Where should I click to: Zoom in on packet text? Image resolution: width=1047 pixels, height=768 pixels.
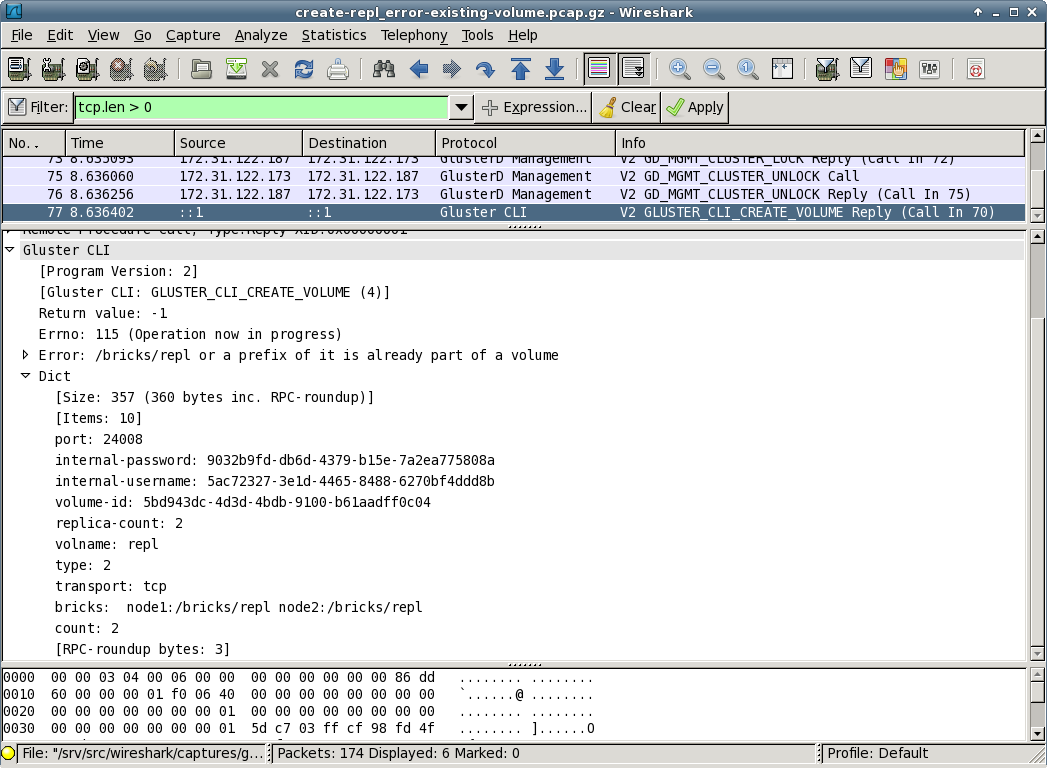click(679, 69)
